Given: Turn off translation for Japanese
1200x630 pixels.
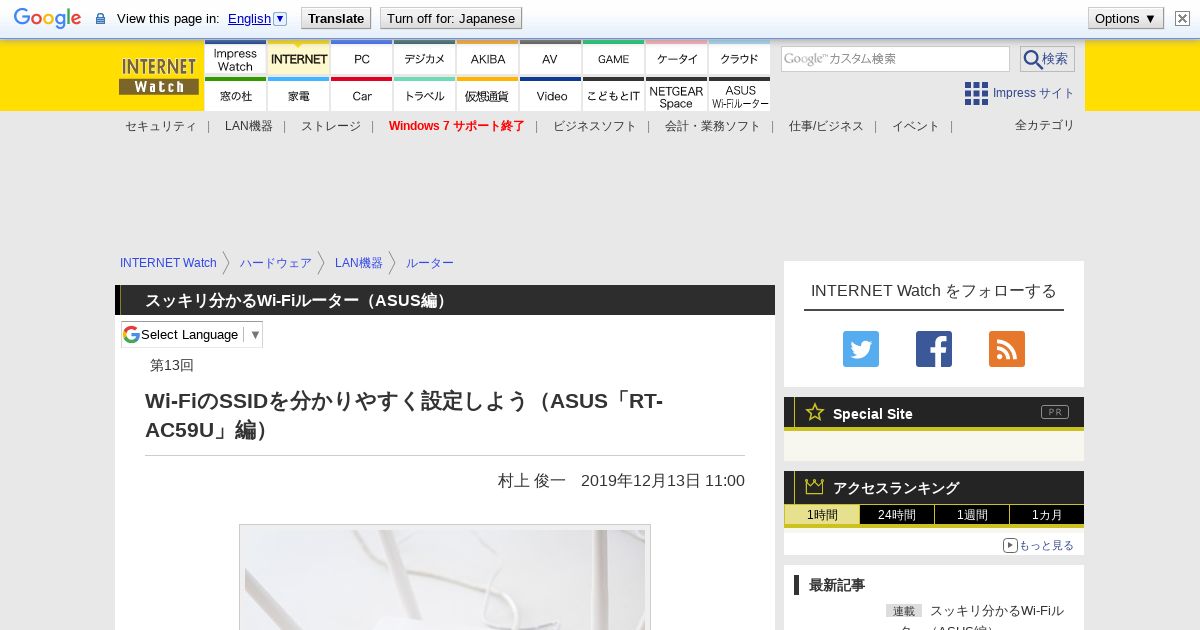Looking at the screenshot, I should 451,18.
